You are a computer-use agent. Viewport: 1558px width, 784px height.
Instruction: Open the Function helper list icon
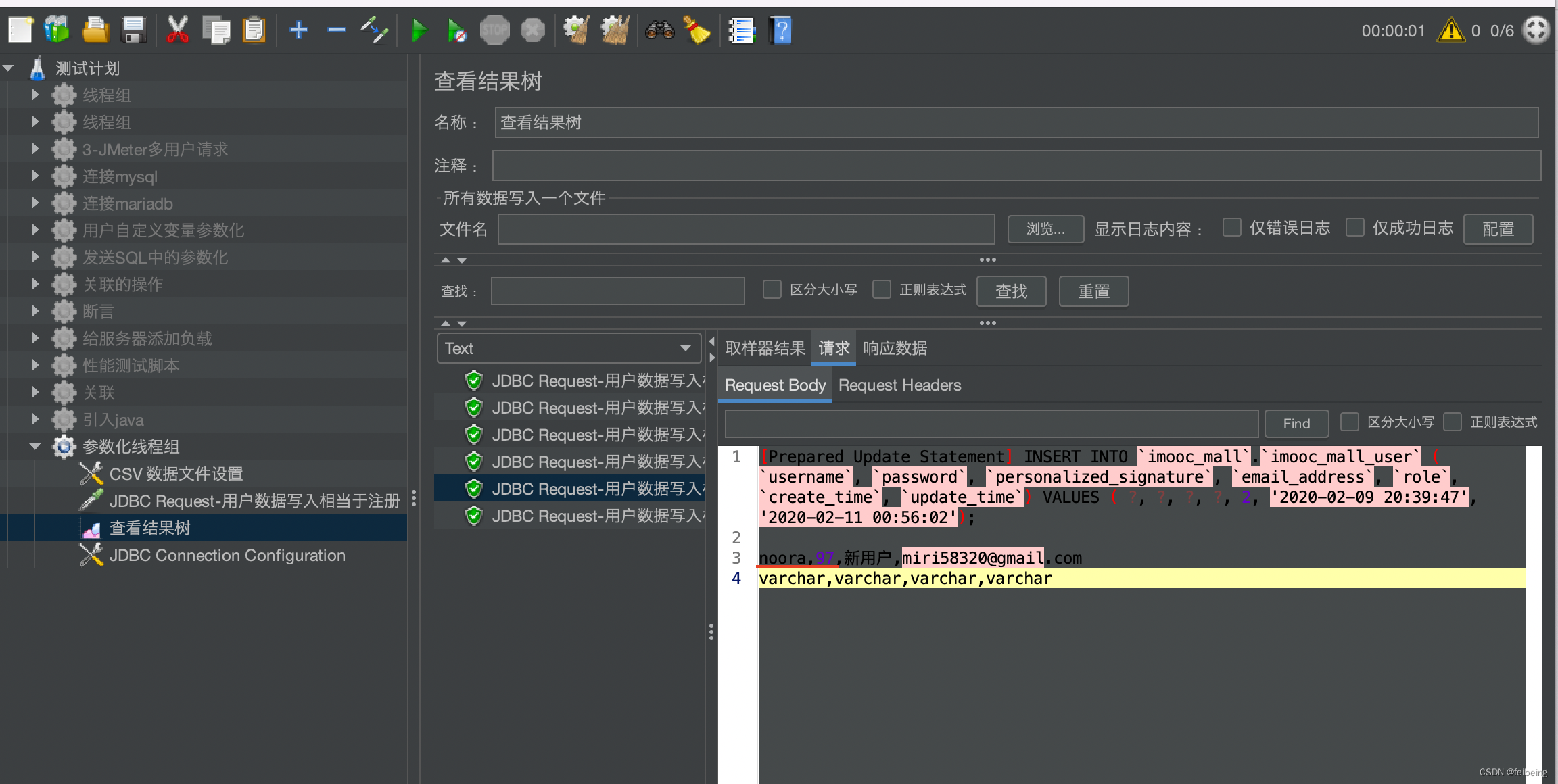[x=742, y=30]
